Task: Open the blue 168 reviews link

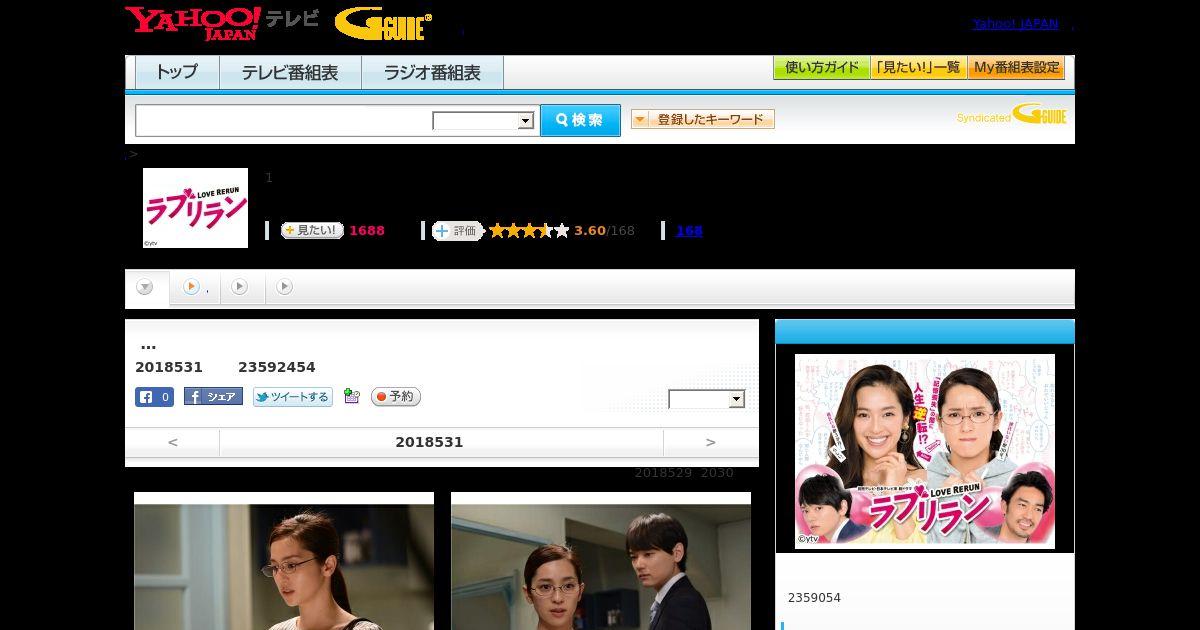Action: click(x=689, y=231)
